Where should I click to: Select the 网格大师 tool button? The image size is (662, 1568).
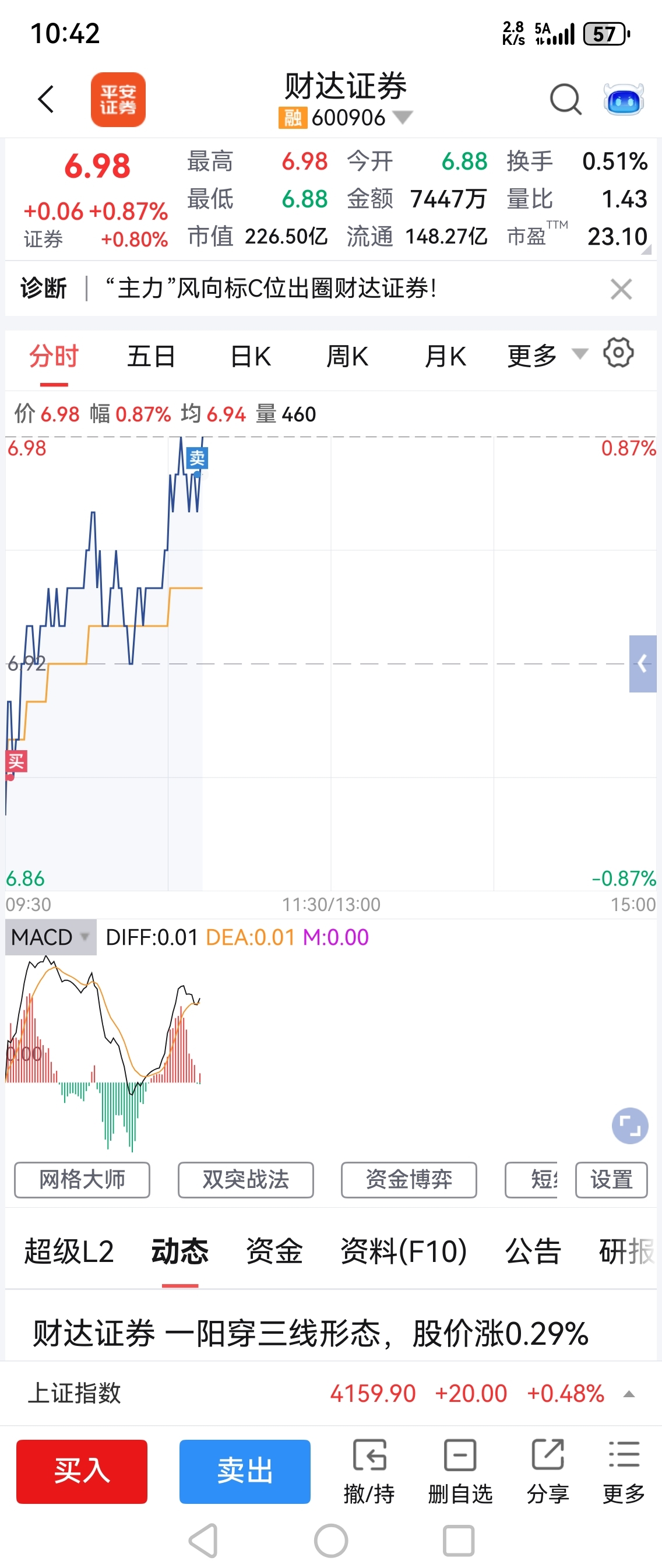[x=82, y=1180]
